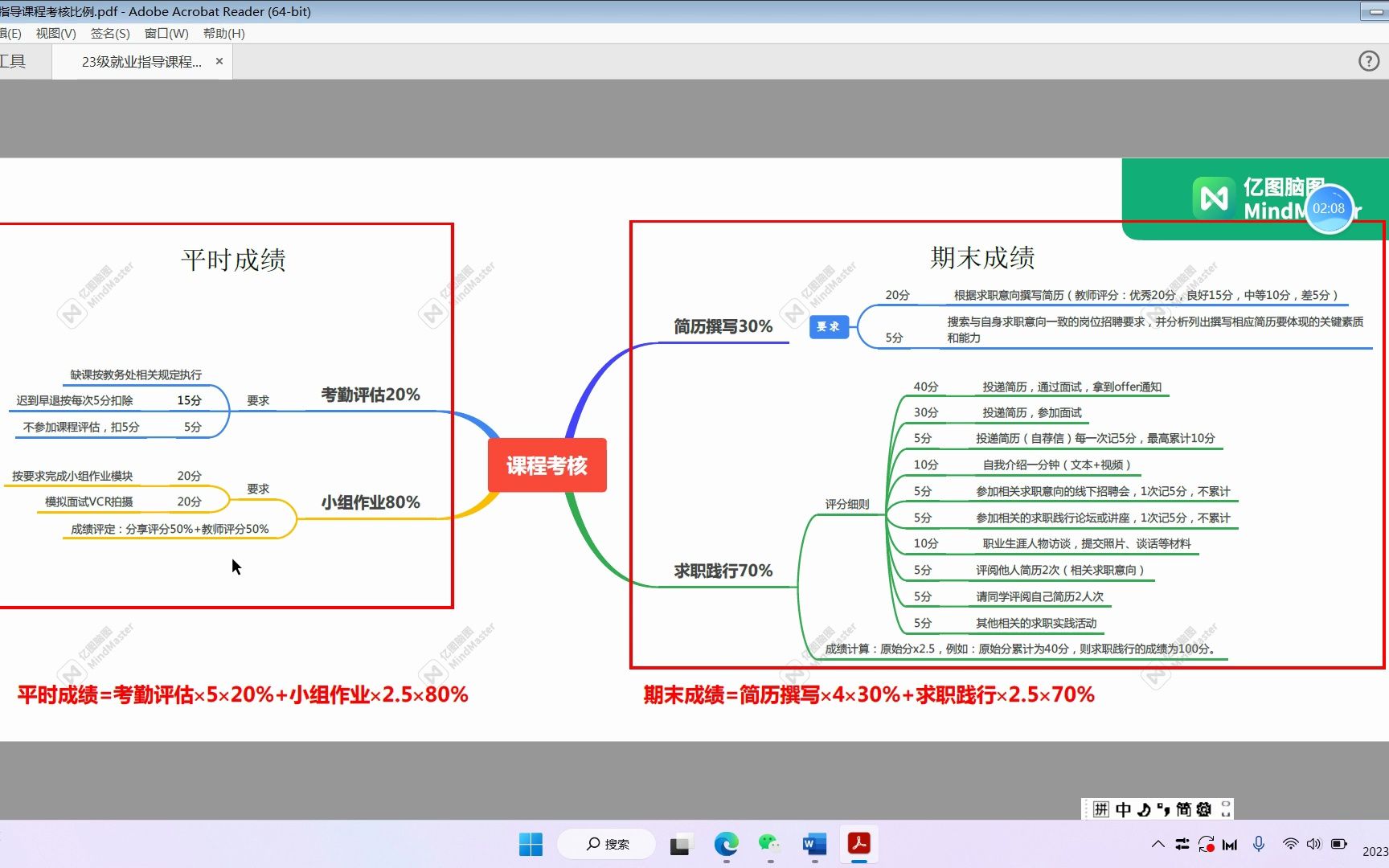Click the blue 要求 tag near 简历撰写

829,326
